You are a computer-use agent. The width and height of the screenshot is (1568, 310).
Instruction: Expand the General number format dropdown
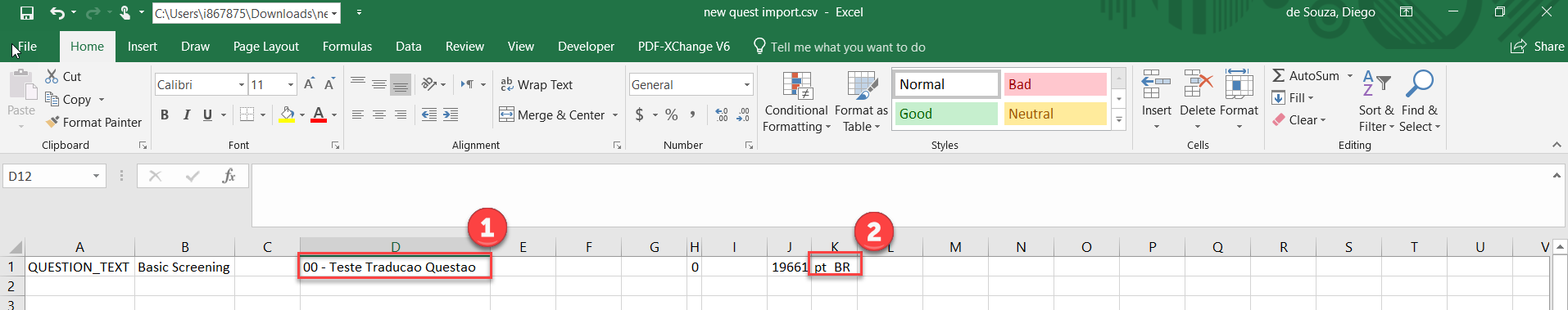pos(747,85)
